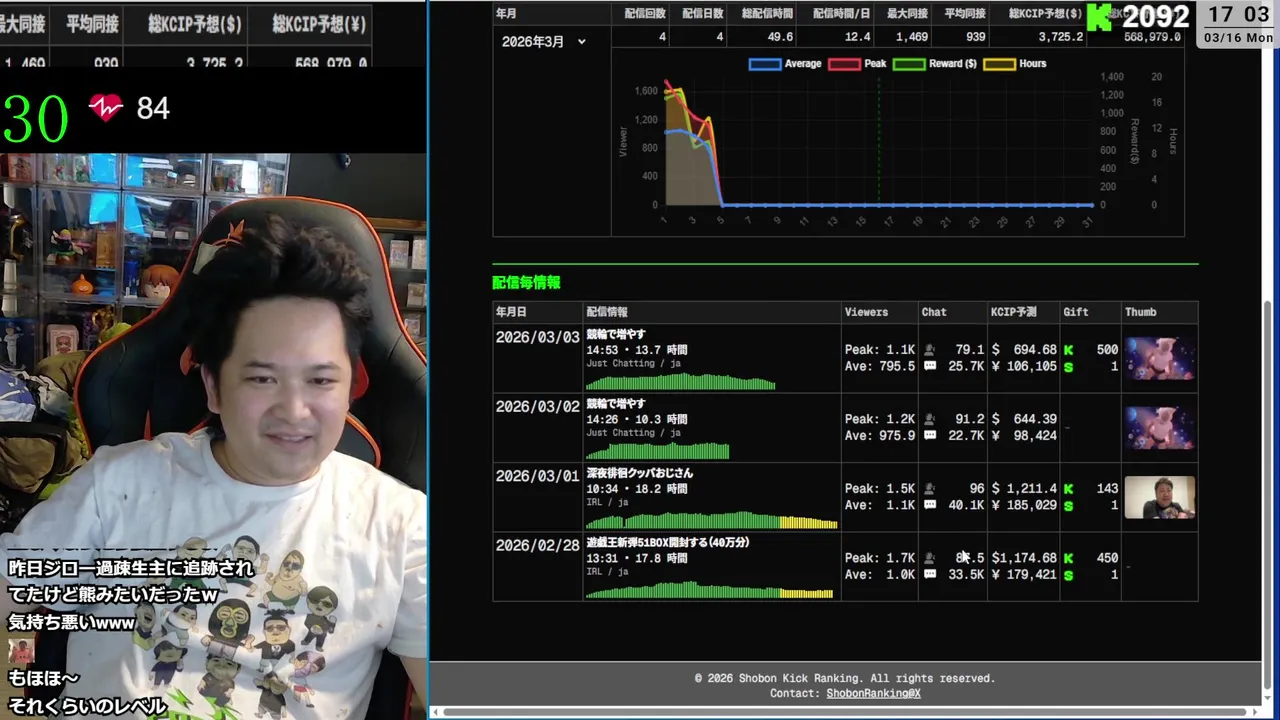
Task: Click the S gift icon for 2026/03/01
Action: (1068, 506)
